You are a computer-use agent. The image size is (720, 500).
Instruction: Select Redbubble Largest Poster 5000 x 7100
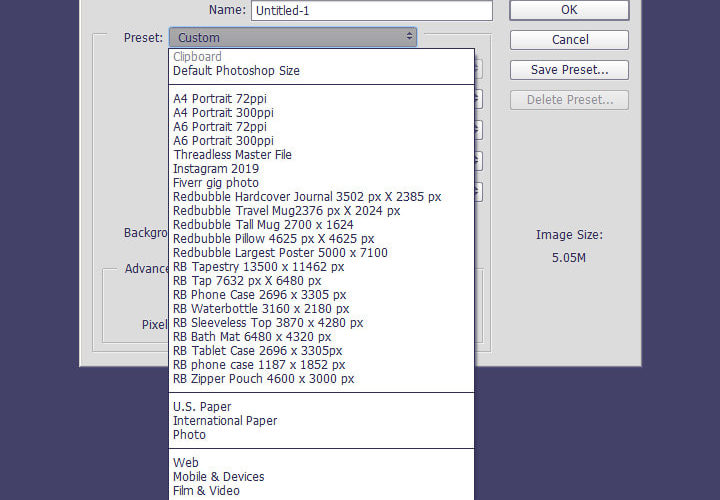pyautogui.click(x=321, y=253)
